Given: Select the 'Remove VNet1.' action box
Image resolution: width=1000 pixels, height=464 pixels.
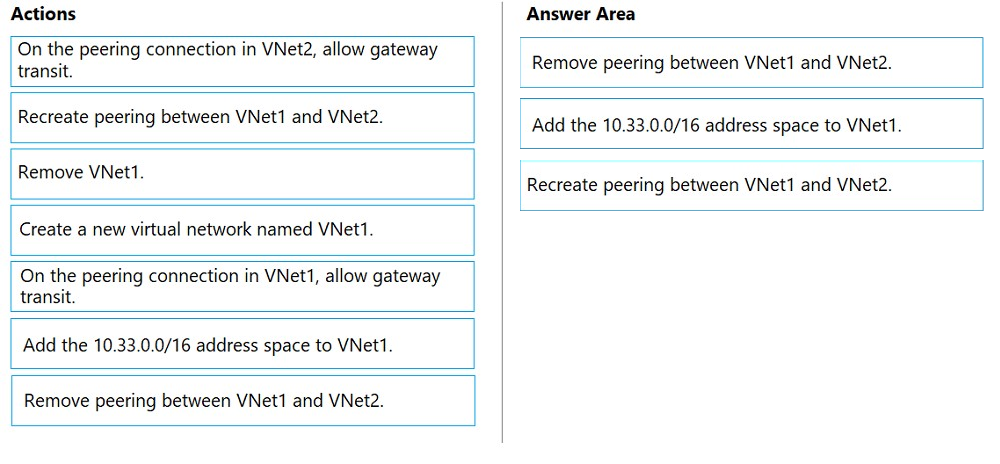Looking at the screenshot, I should coord(242,174).
